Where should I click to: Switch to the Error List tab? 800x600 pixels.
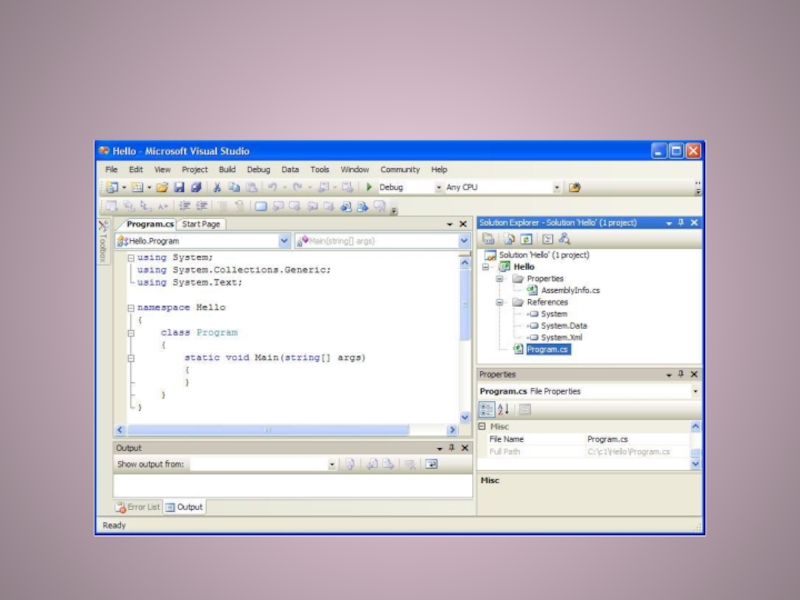coord(138,507)
